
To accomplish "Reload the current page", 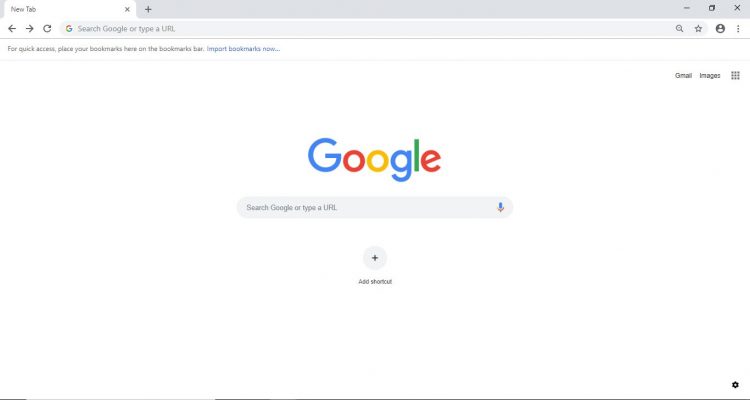I will [47, 29].
